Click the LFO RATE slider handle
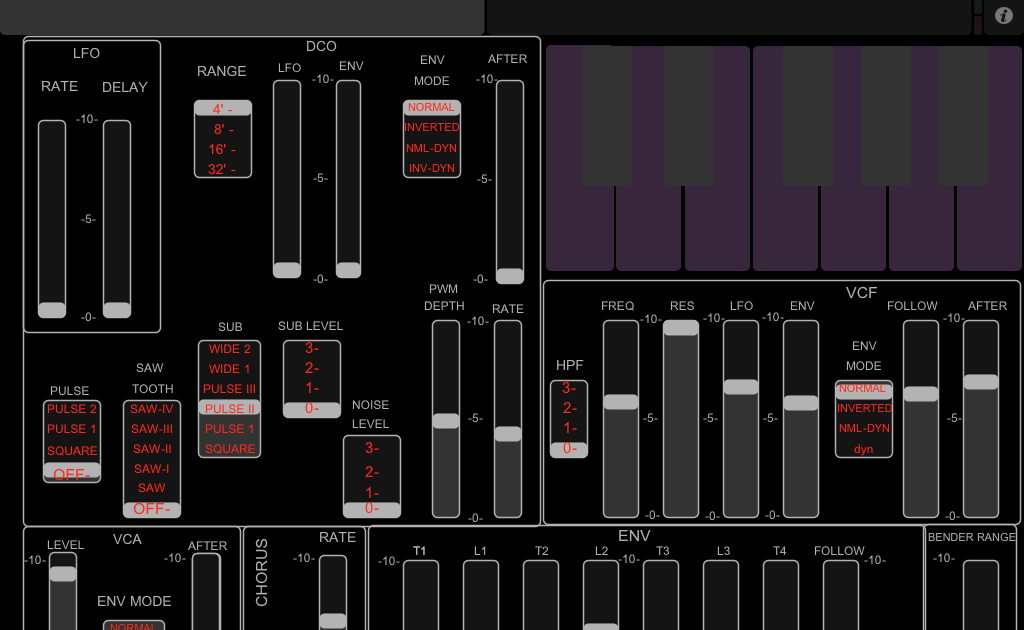Screen dimensions: 1024x630 [x=51, y=310]
